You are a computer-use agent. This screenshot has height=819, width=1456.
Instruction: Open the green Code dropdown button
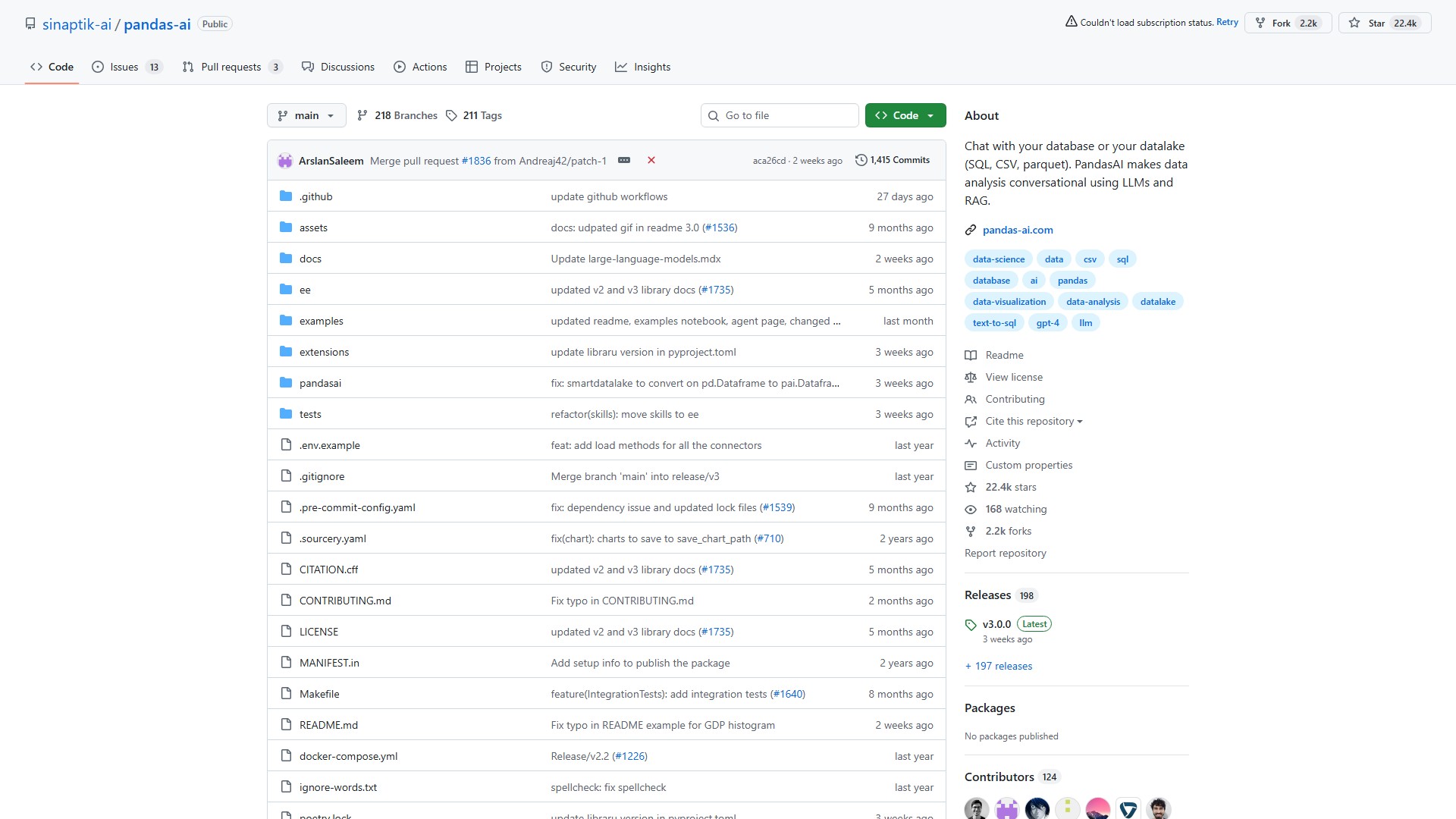(x=905, y=115)
